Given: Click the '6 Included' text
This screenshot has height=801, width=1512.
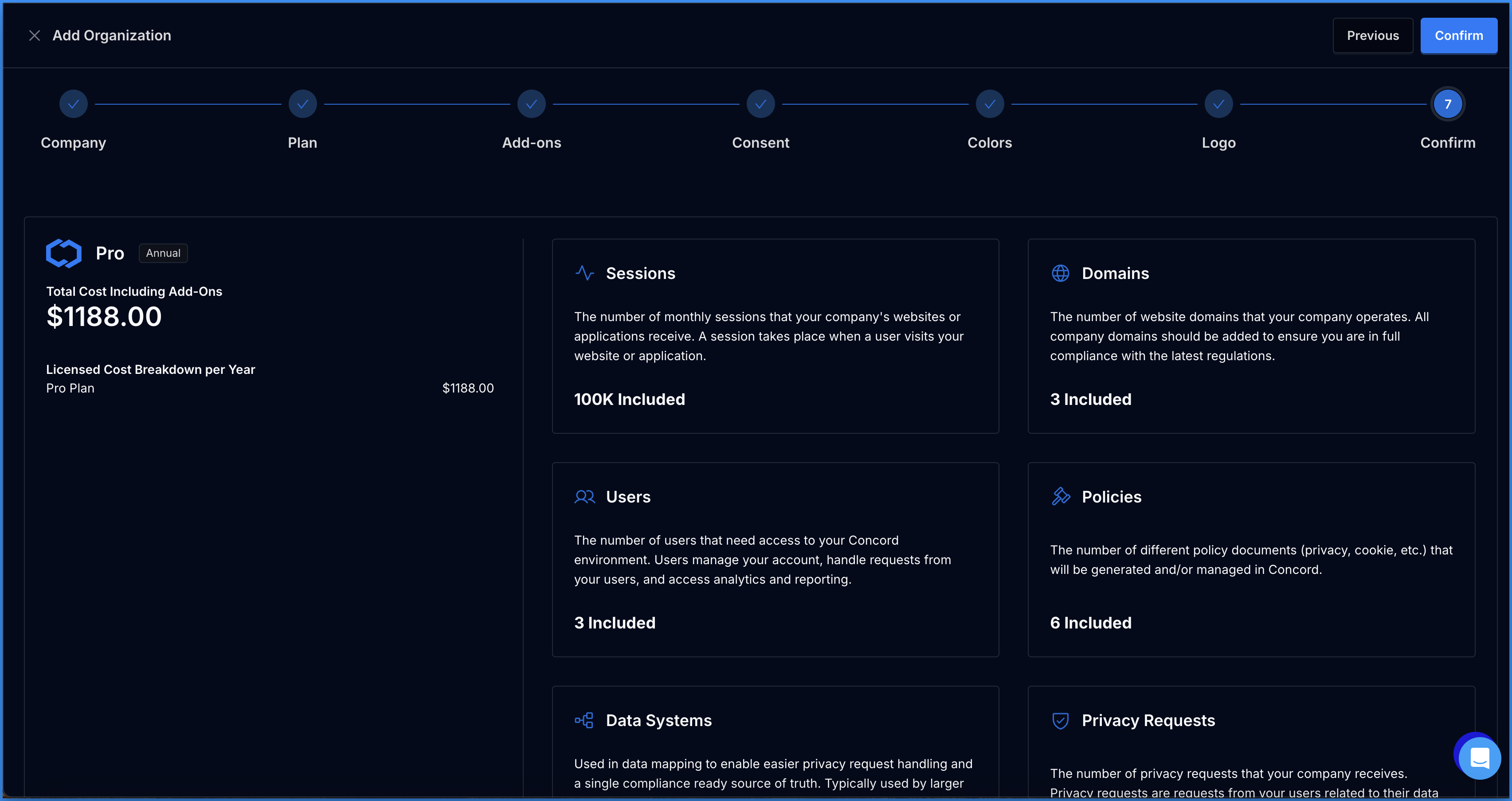Looking at the screenshot, I should click(1091, 622).
